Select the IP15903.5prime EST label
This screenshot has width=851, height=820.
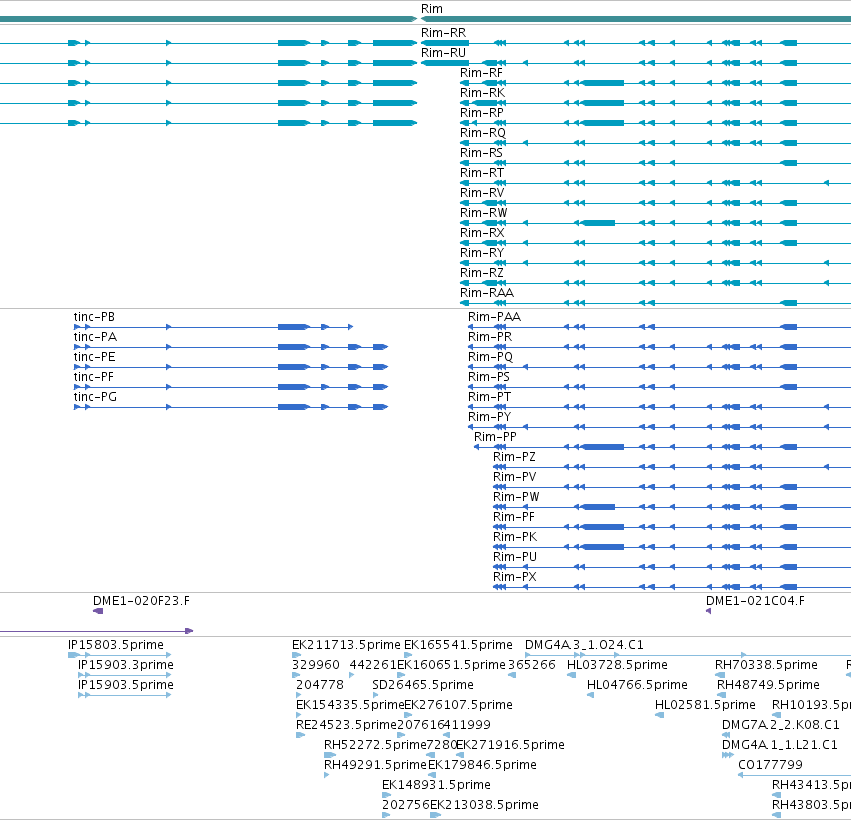coord(126,685)
